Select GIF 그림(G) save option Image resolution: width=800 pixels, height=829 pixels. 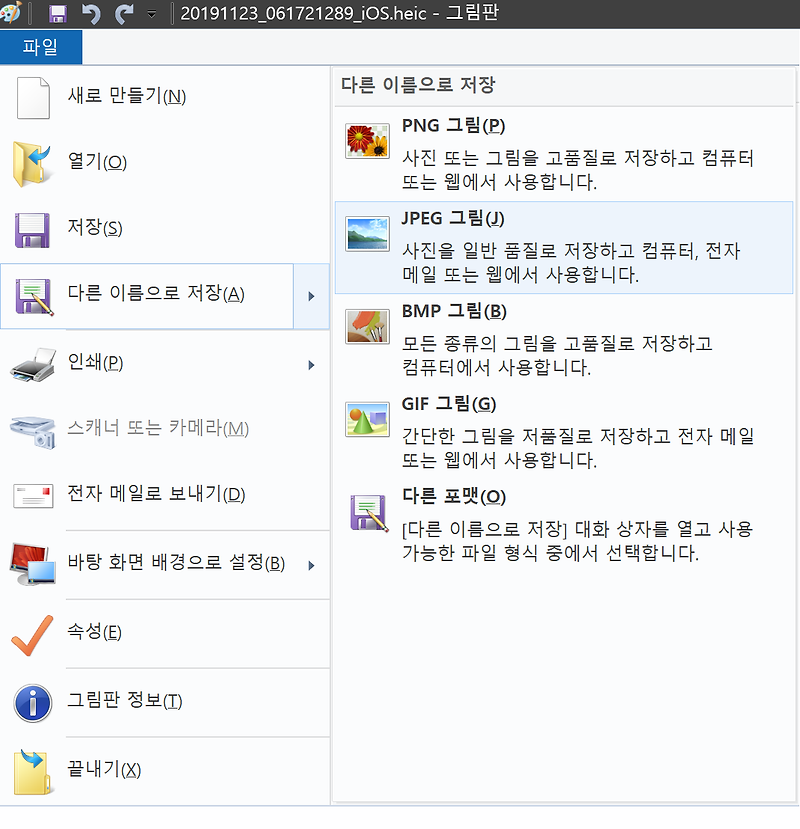coord(564,432)
